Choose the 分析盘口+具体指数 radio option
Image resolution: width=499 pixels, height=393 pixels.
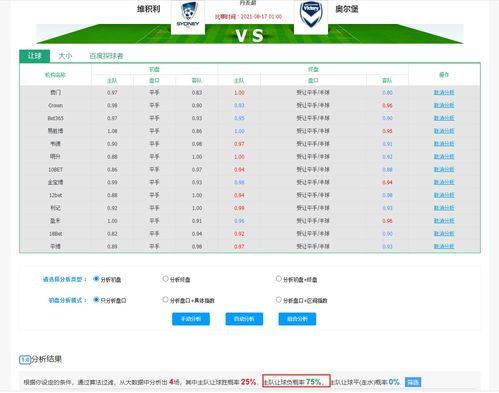pos(165,299)
